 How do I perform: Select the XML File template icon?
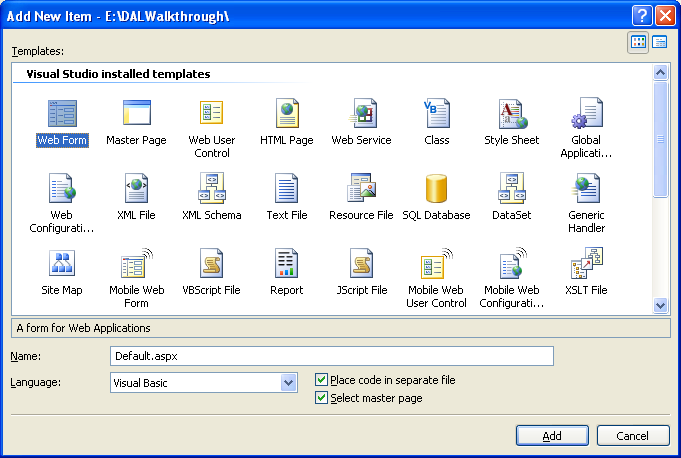point(136,188)
